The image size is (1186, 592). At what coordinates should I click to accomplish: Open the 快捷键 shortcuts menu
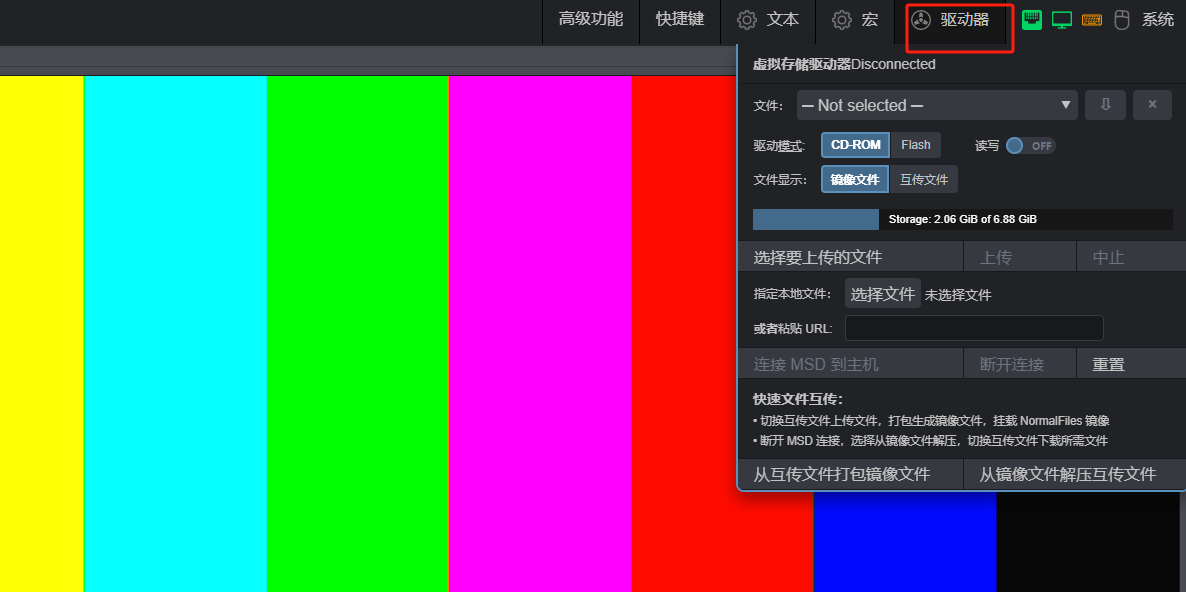point(680,20)
